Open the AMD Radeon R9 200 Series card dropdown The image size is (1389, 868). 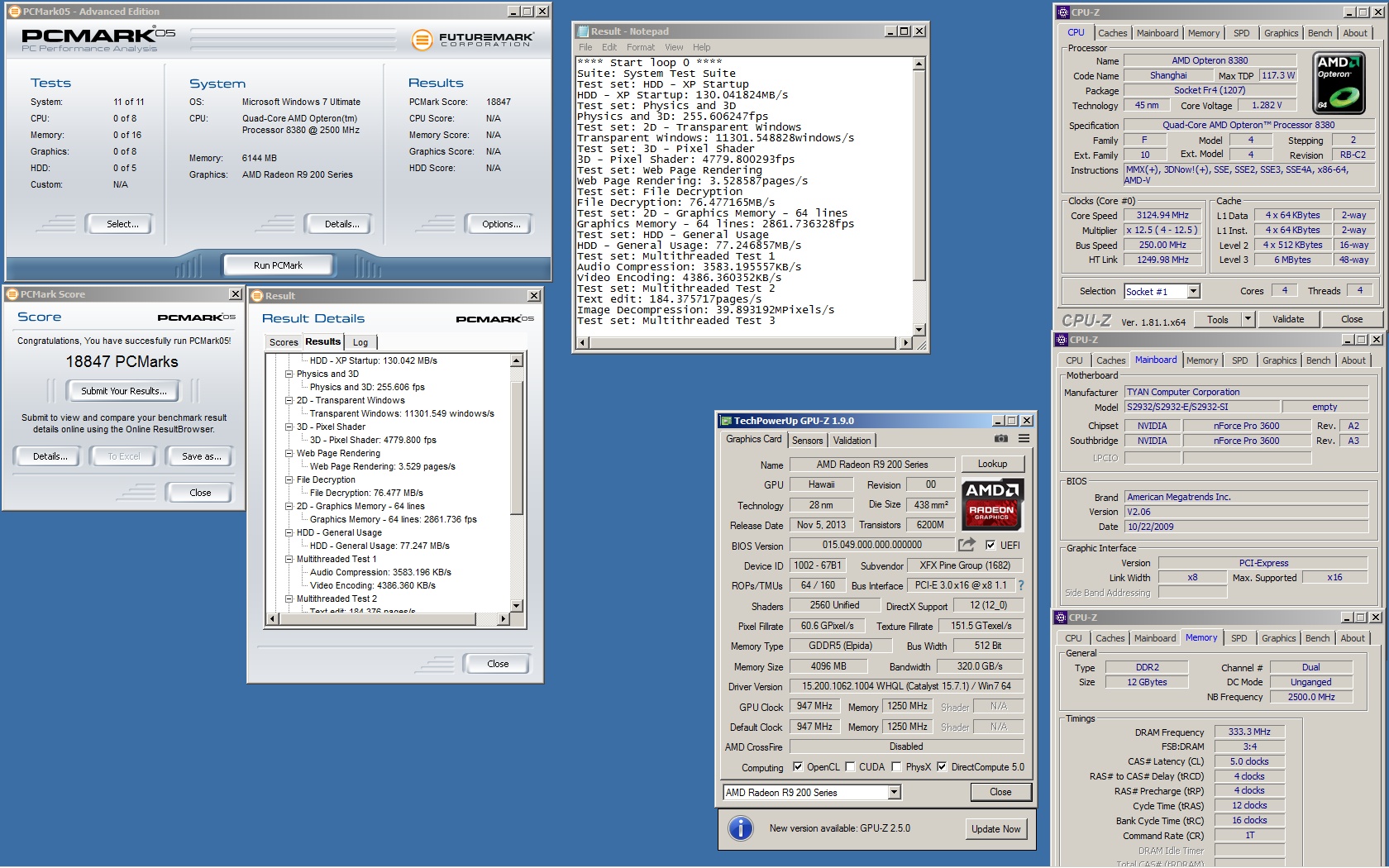click(894, 793)
